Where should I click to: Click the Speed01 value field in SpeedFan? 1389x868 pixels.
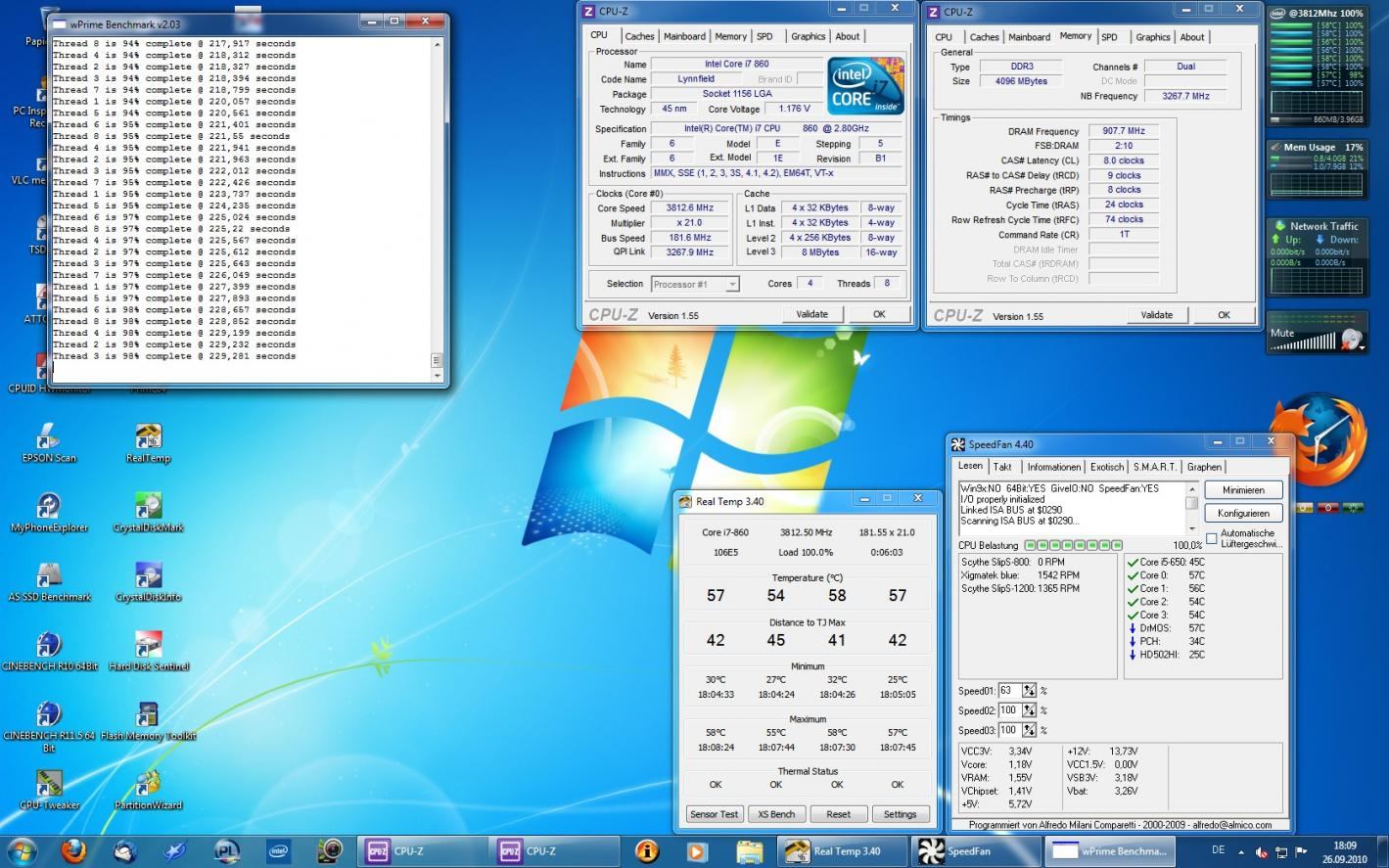coord(1009,691)
